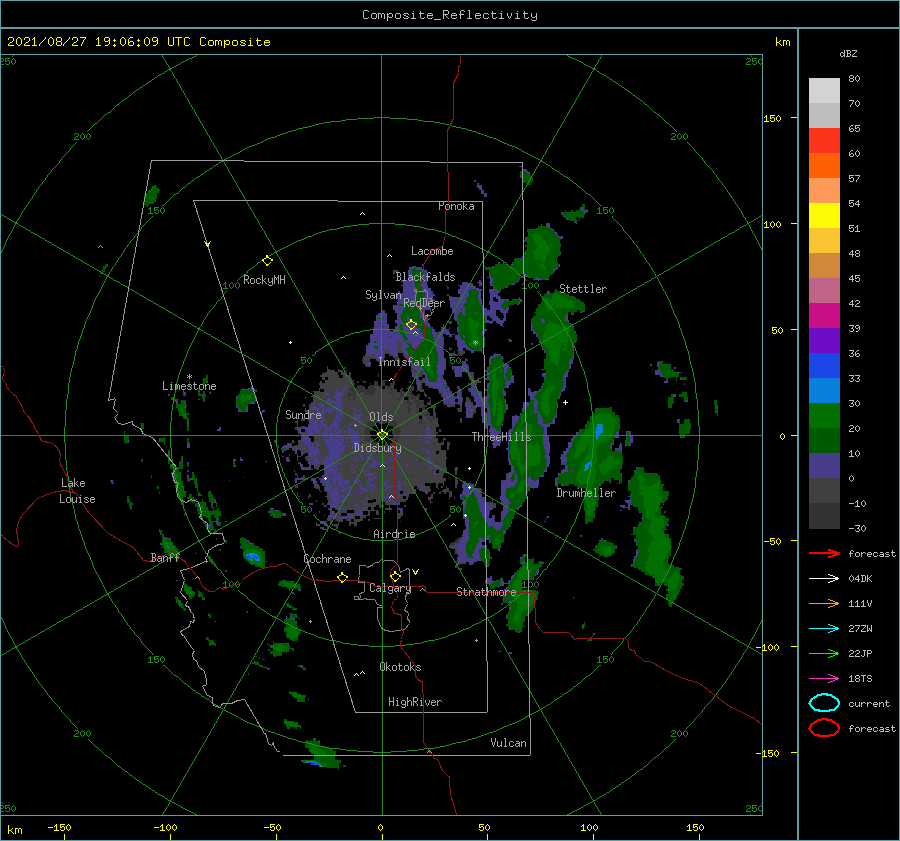Screen dimensions: 900x841
Task: Click the yellow diamond marker below Cochrane
Action: tap(343, 577)
